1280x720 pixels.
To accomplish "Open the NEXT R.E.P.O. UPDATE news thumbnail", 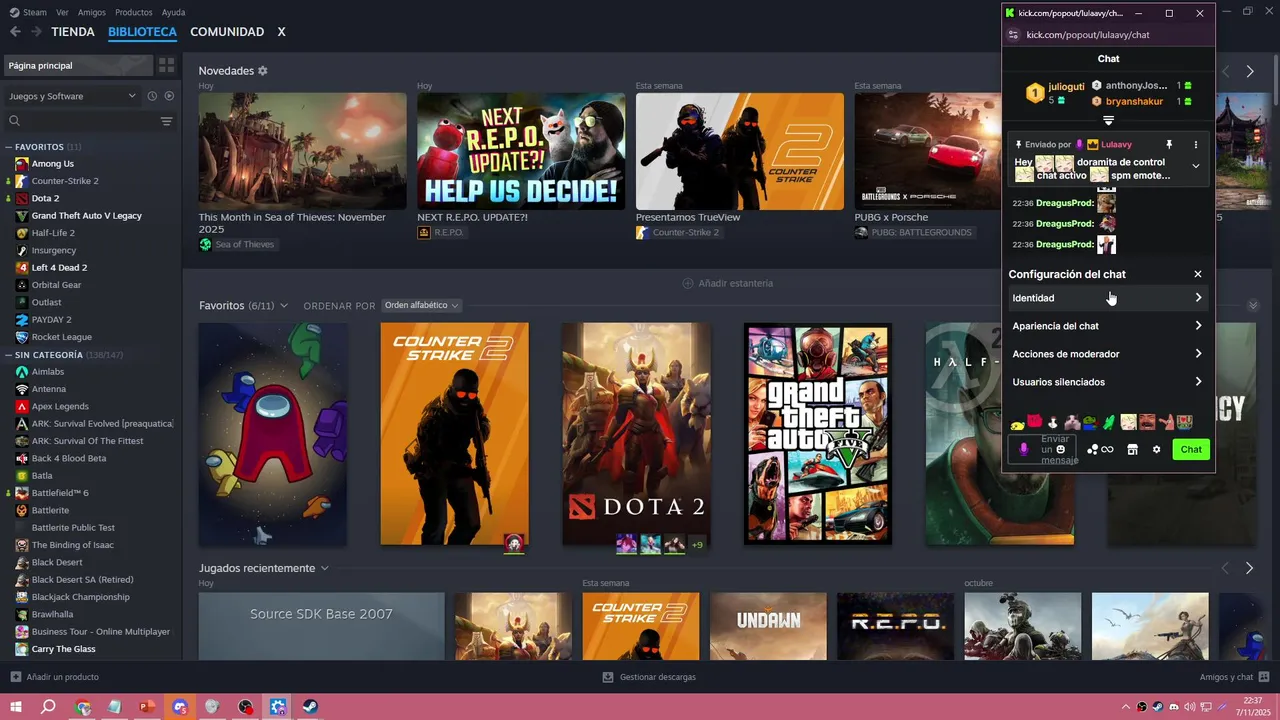I will point(521,151).
